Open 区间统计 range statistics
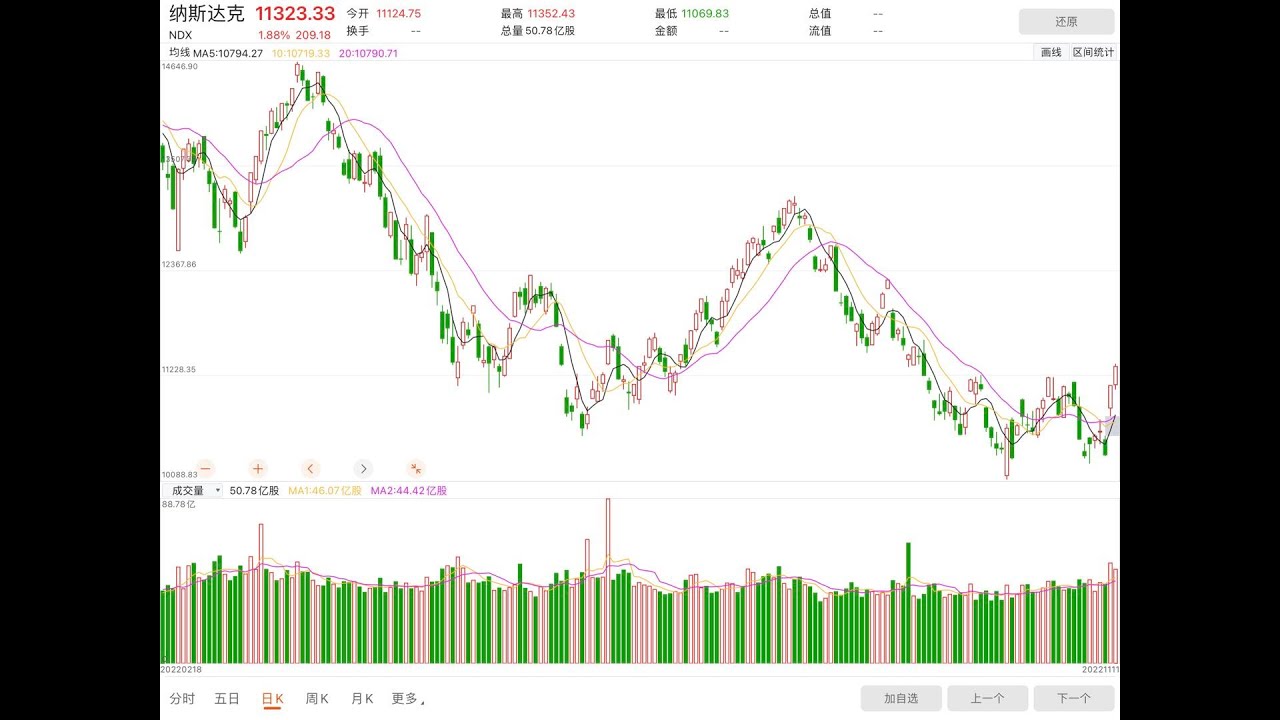 point(1093,52)
